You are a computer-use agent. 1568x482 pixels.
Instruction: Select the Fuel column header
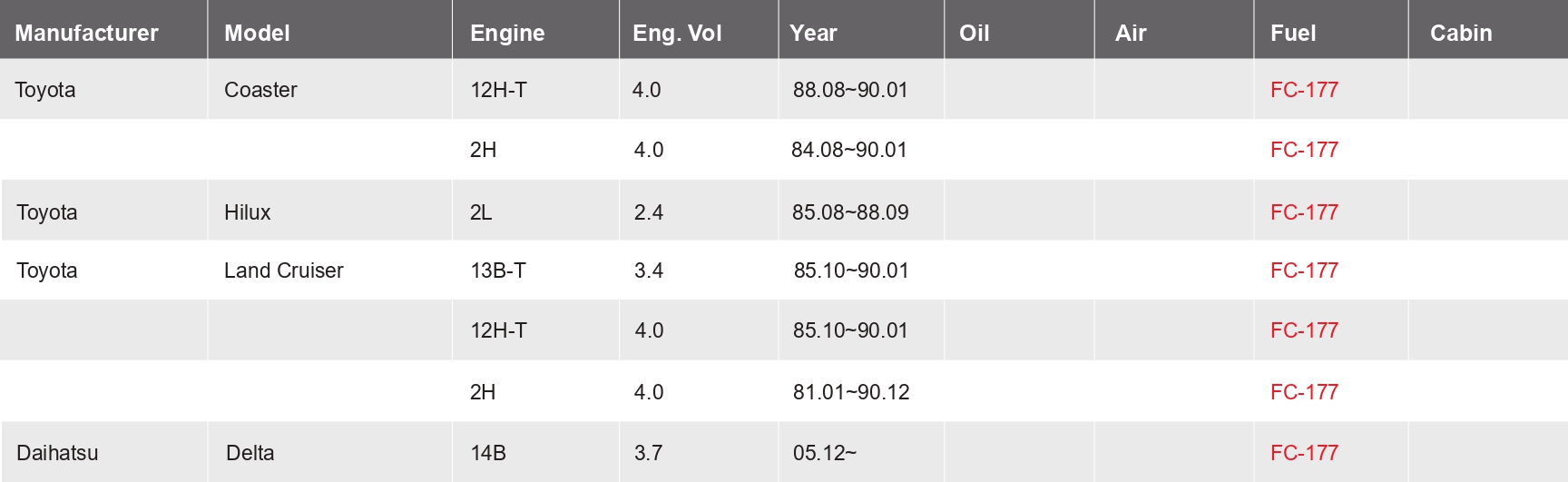pos(1293,33)
